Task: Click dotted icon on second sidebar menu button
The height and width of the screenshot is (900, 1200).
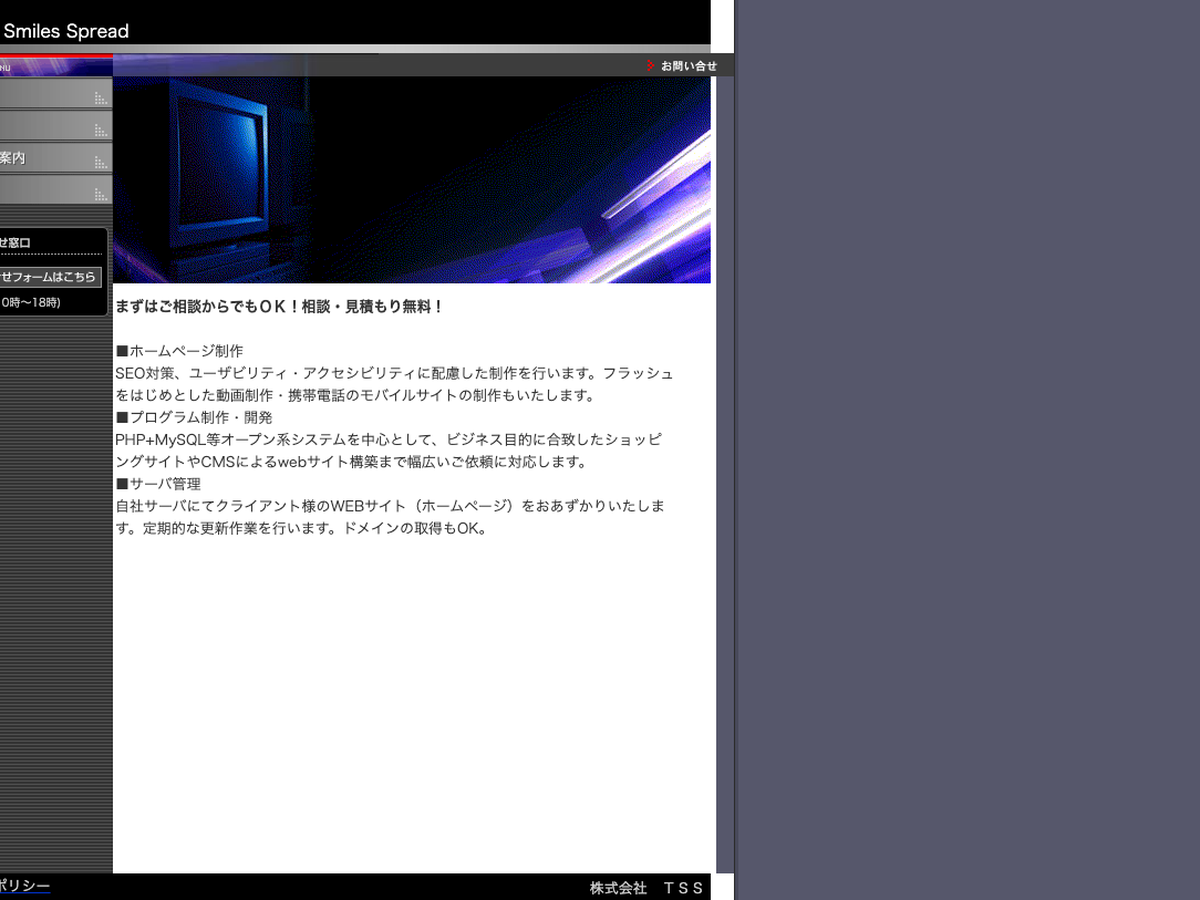Action: tap(100, 130)
